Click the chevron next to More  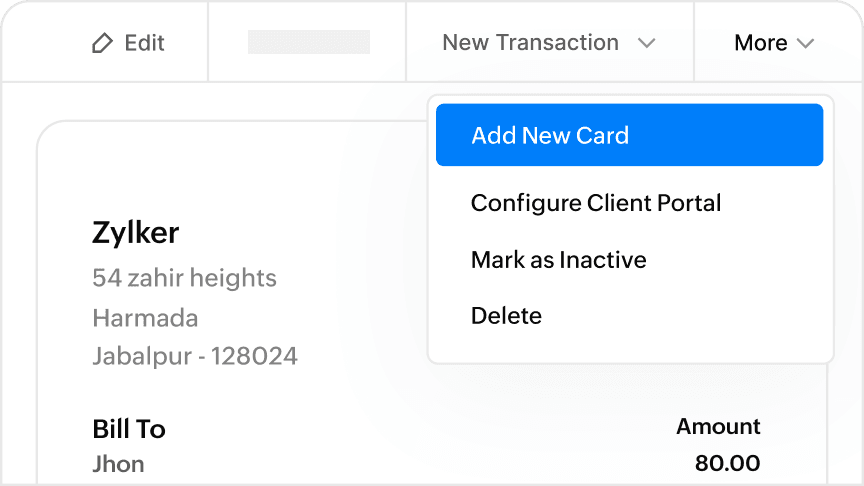pos(806,43)
